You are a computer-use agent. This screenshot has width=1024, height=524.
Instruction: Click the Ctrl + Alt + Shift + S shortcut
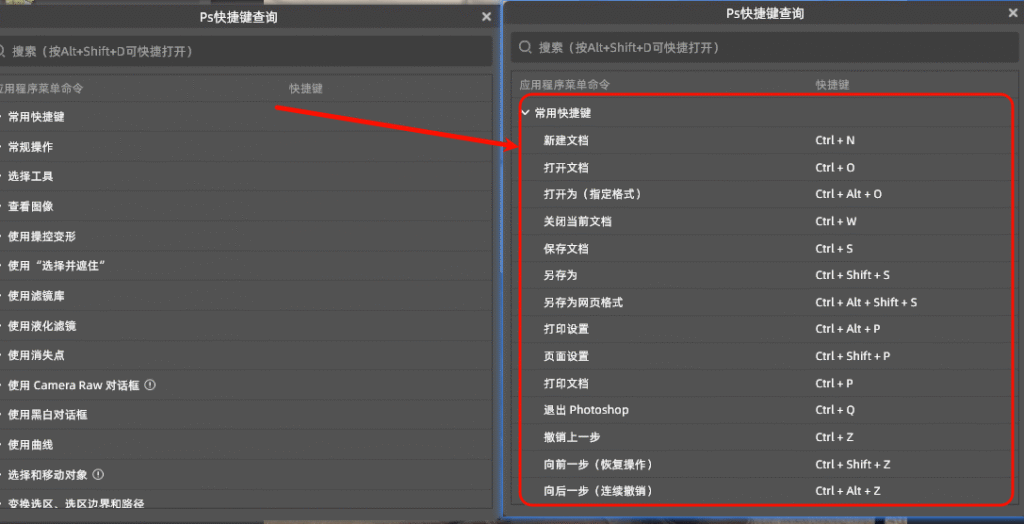click(x=866, y=303)
